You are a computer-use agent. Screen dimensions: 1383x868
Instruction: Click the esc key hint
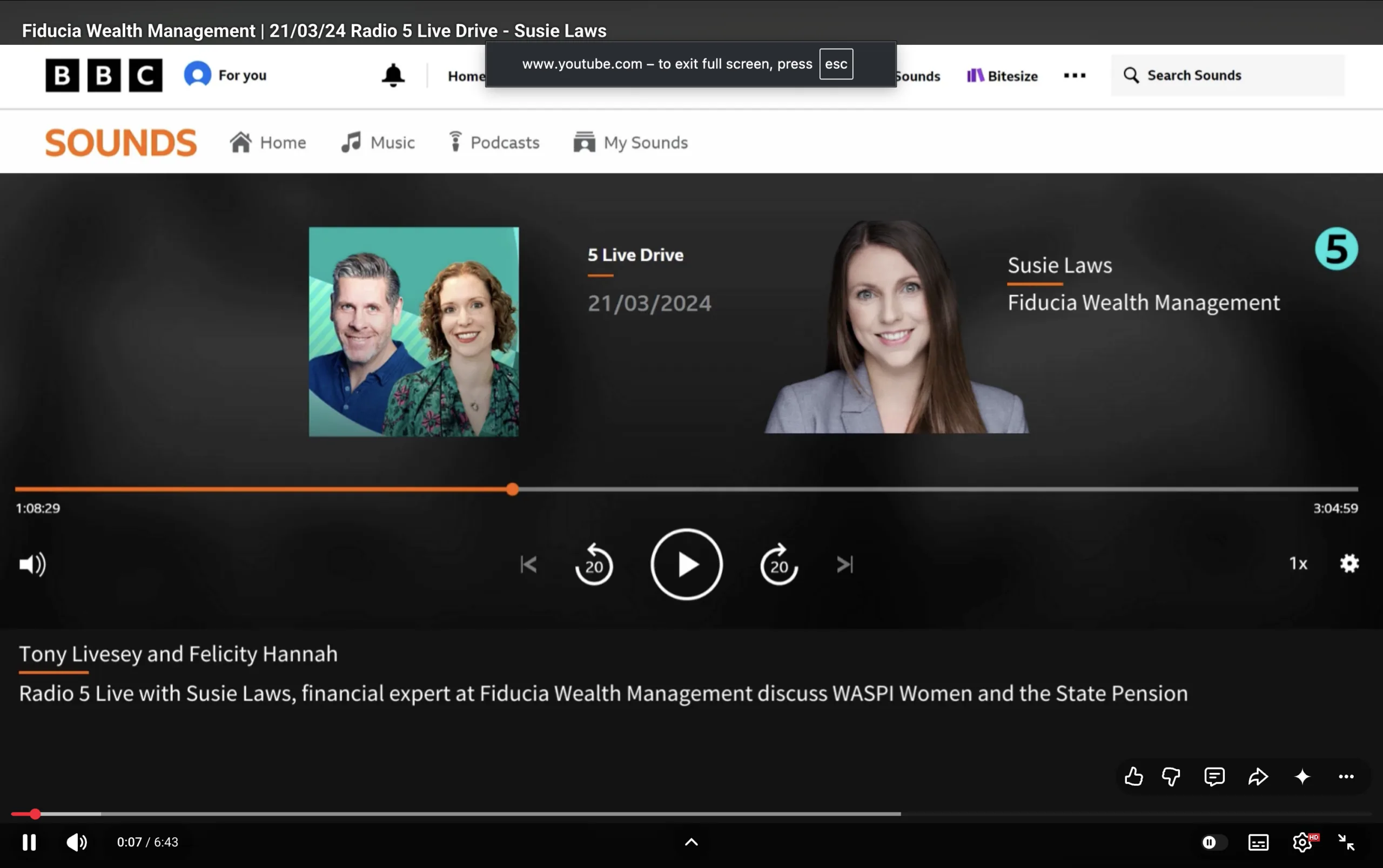tap(836, 64)
